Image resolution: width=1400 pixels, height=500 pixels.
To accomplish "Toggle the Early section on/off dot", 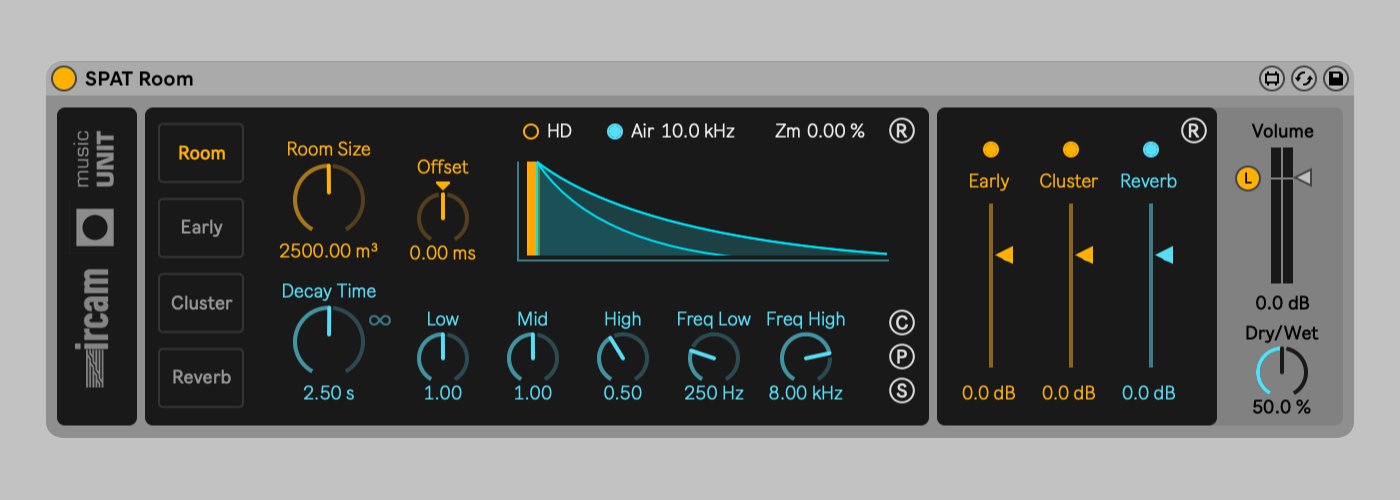I will (990, 150).
